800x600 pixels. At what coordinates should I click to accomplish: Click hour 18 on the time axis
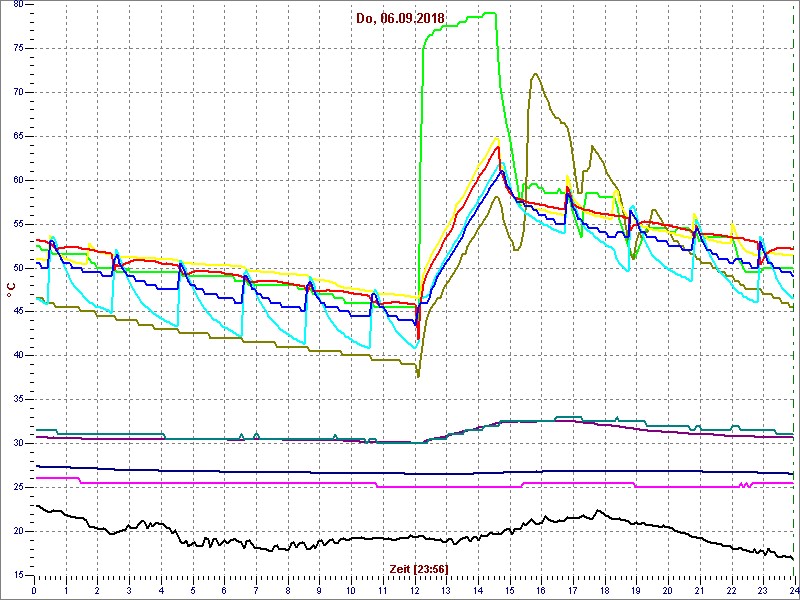point(604,590)
